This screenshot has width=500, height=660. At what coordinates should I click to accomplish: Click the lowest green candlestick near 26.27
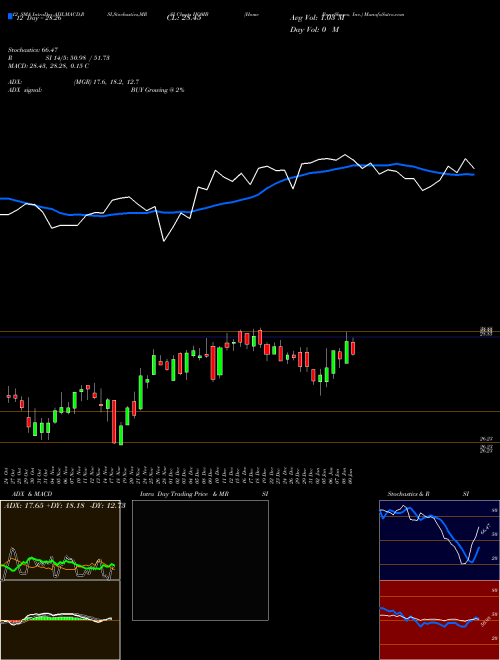coord(121,435)
